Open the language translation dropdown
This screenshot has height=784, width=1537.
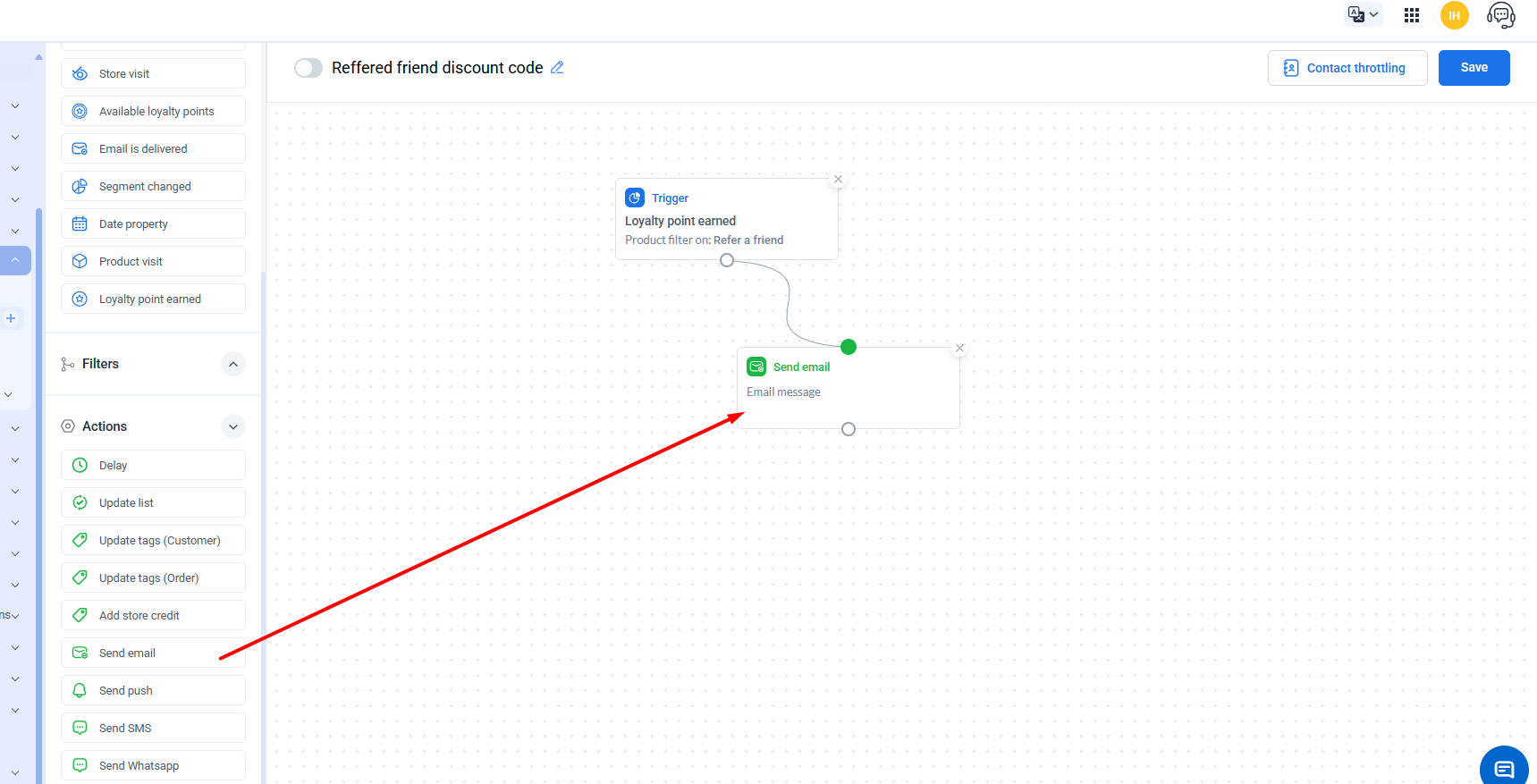1364,14
